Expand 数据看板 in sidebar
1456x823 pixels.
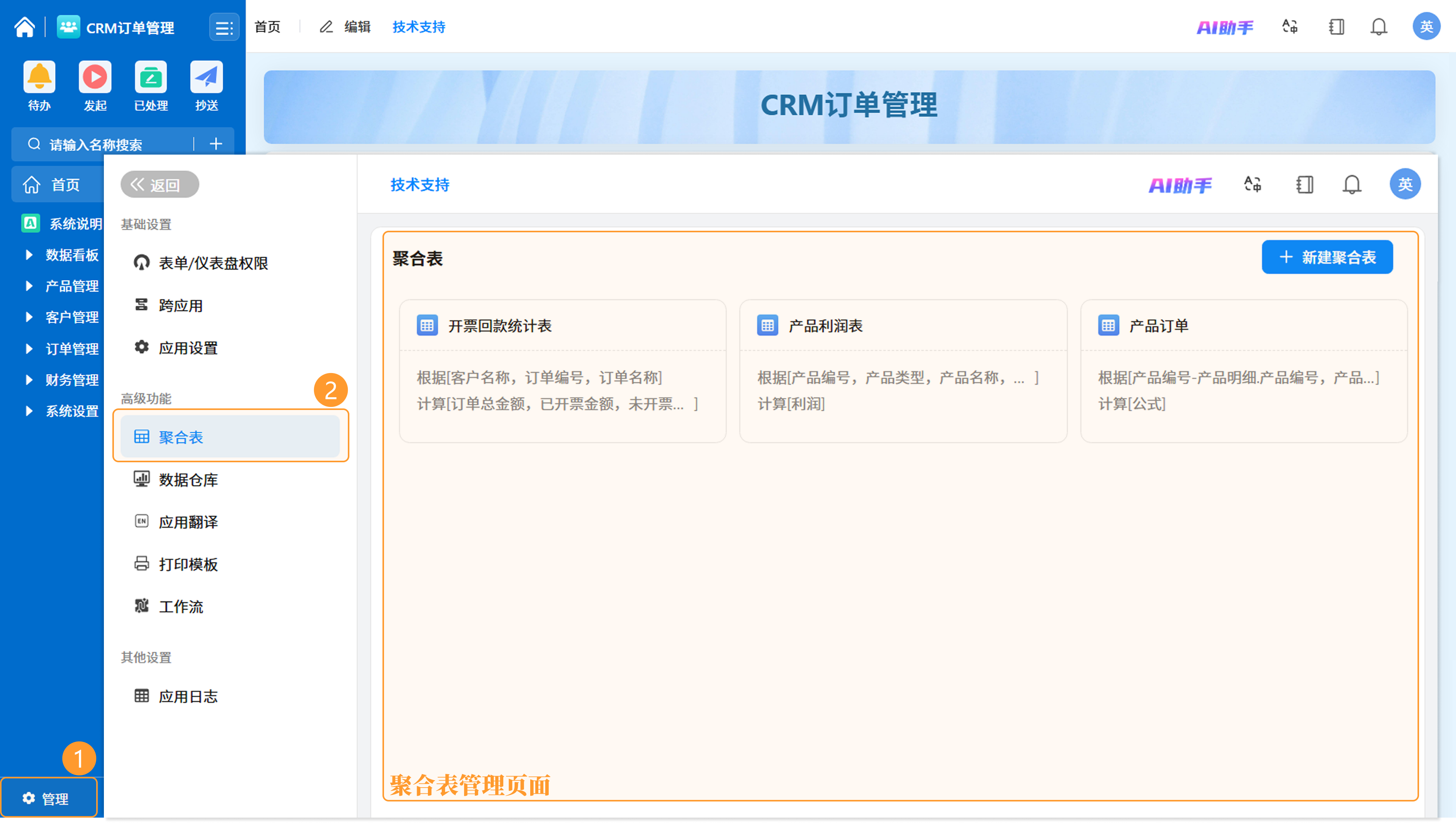click(x=29, y=255)
